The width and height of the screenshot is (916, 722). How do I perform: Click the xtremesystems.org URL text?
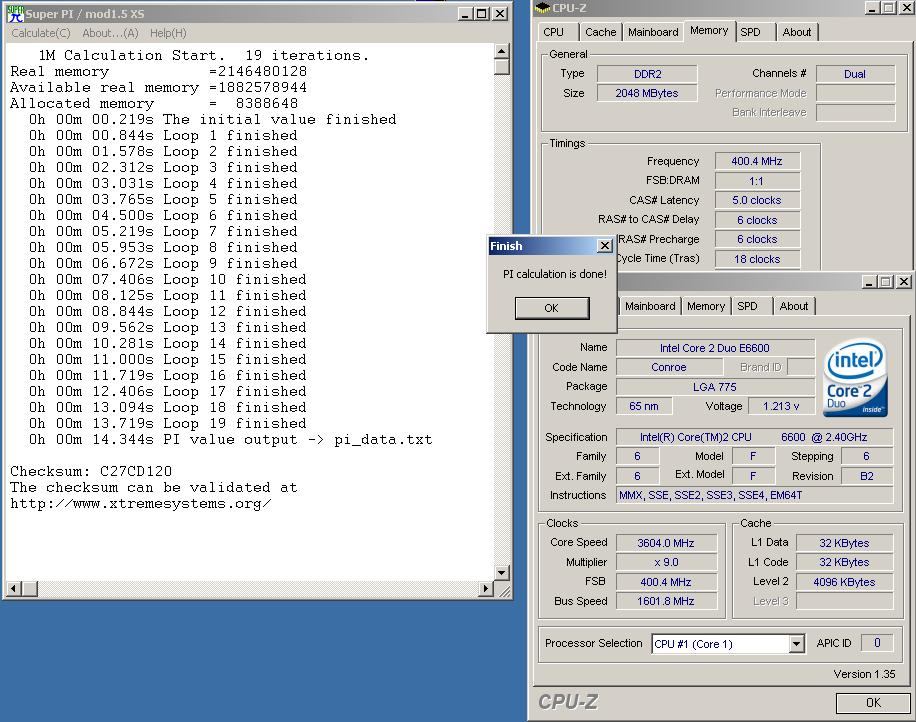point(141,504)
